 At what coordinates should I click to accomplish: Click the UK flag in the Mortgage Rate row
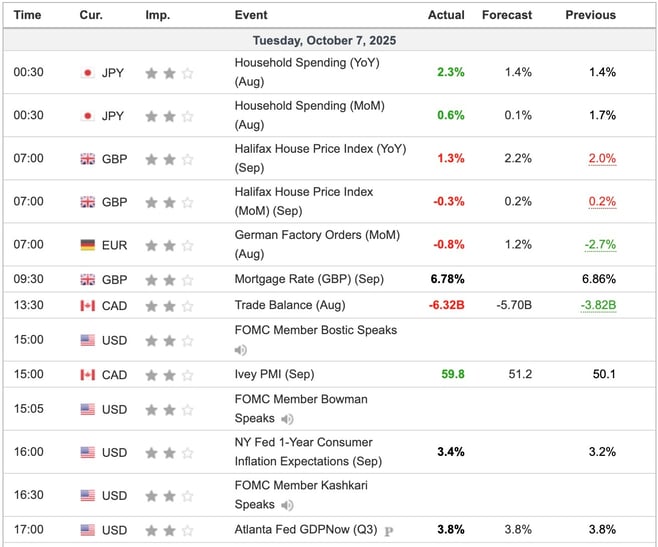coord(87,279)
